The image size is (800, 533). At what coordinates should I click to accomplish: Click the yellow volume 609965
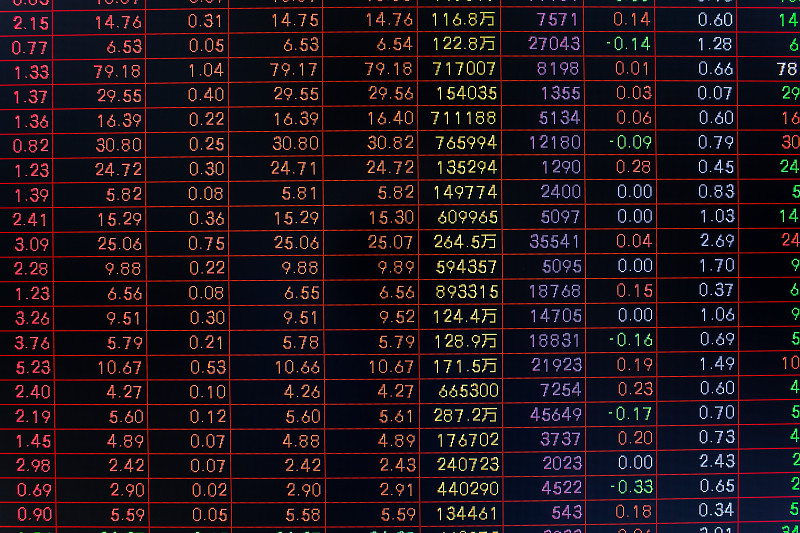[466, 217]
